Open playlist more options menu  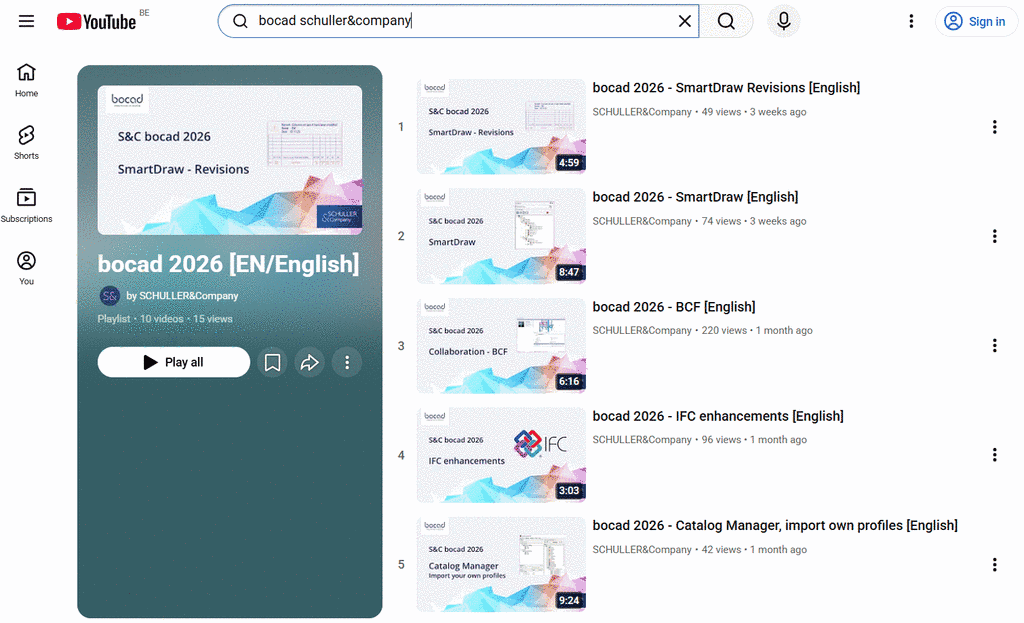(347, 362)
